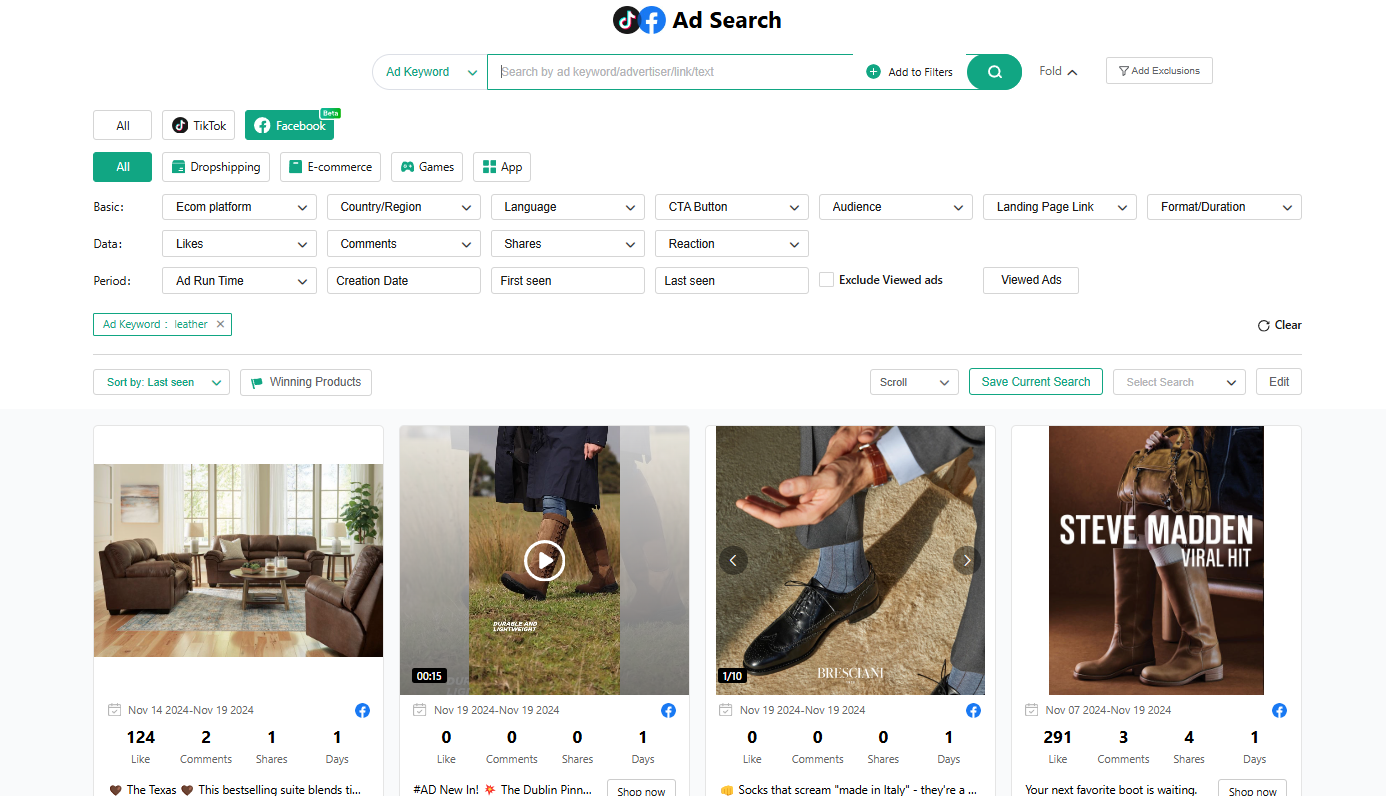The height and width of the screenshot is (796, 1386).
Task: Click Shop now on the Steve Madden ad
Action: 1252,789
